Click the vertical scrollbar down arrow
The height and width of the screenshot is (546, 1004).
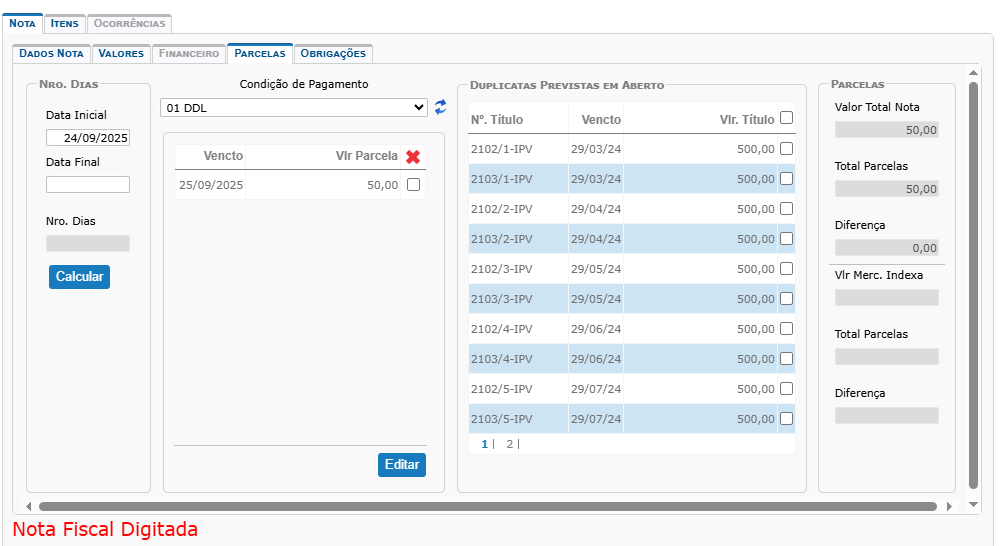pos(974,505)
